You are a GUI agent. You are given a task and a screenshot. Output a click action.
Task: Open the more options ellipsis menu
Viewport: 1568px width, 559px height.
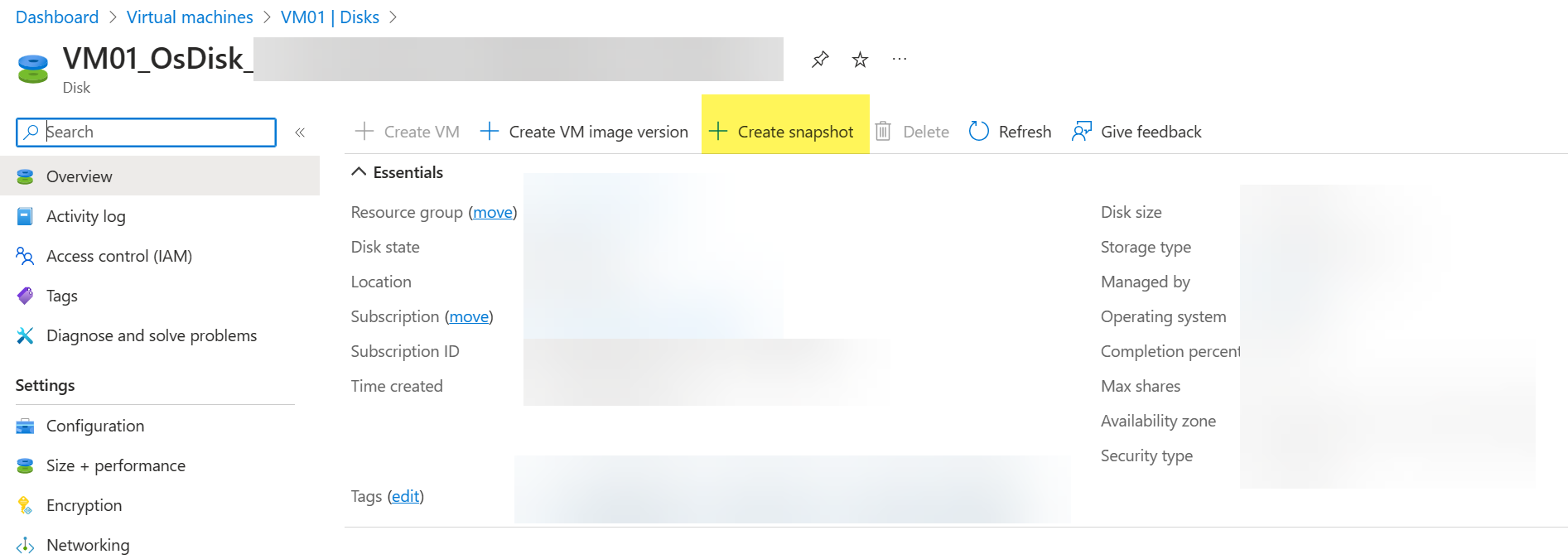[x=900, y=60]
